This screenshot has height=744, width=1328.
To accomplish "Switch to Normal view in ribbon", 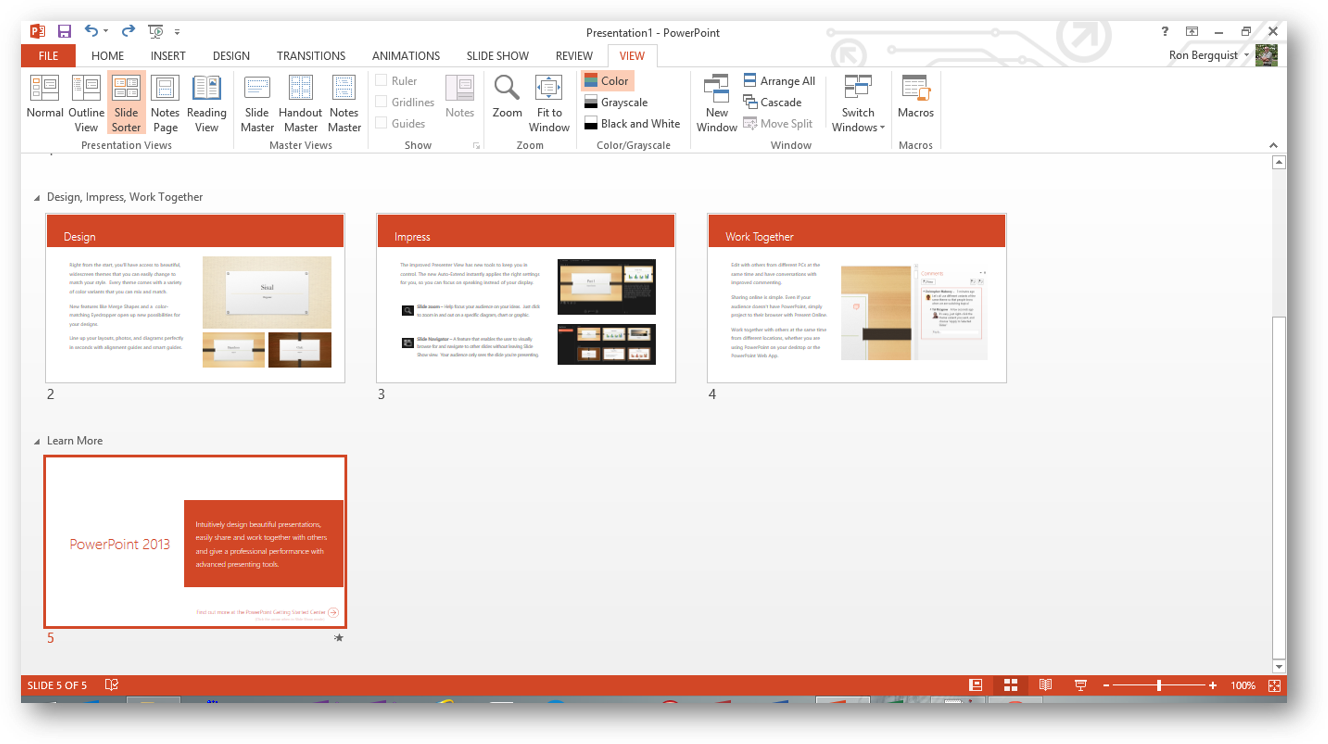I will [44, 101].
